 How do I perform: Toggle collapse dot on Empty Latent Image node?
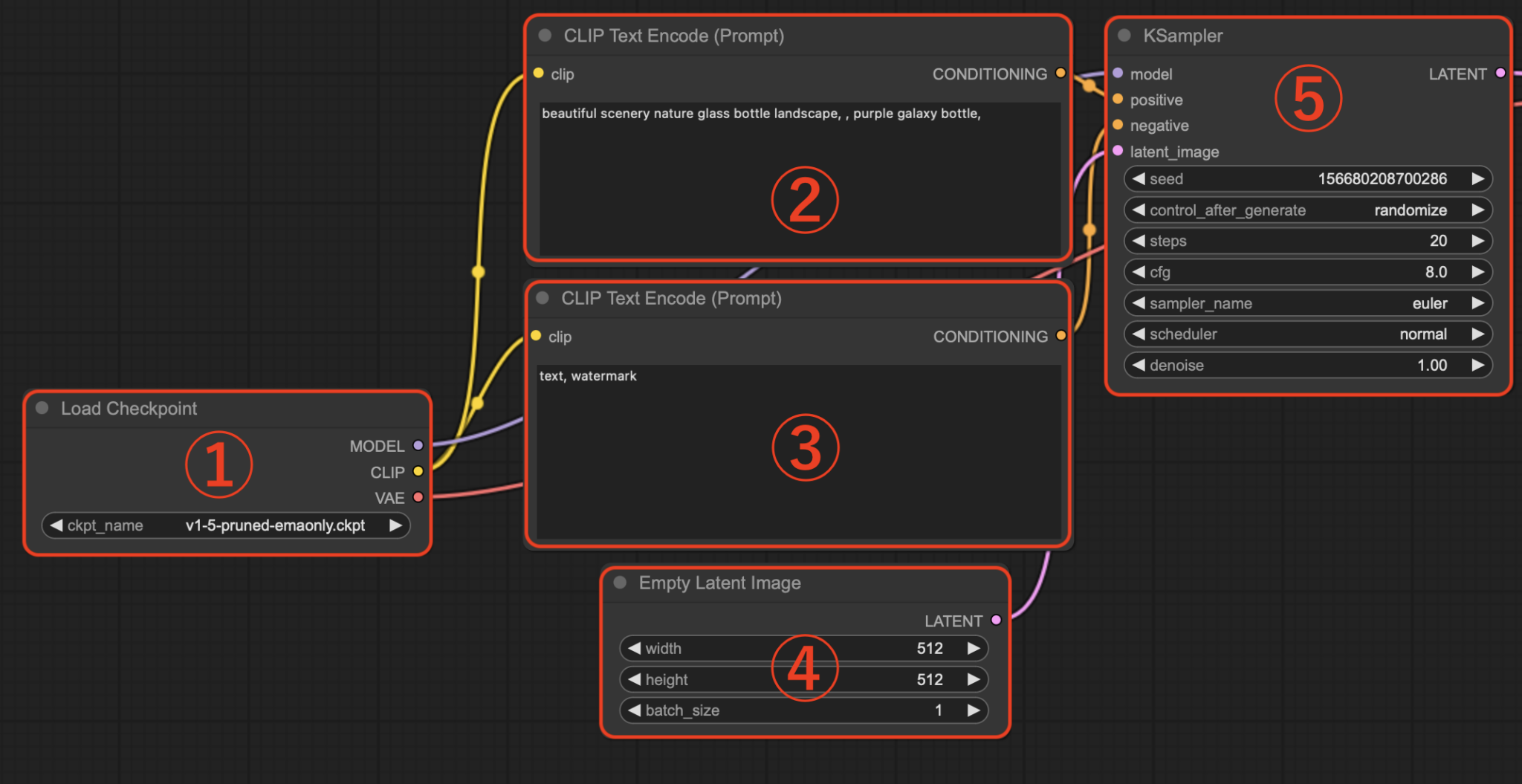click(x=620, y=583)
